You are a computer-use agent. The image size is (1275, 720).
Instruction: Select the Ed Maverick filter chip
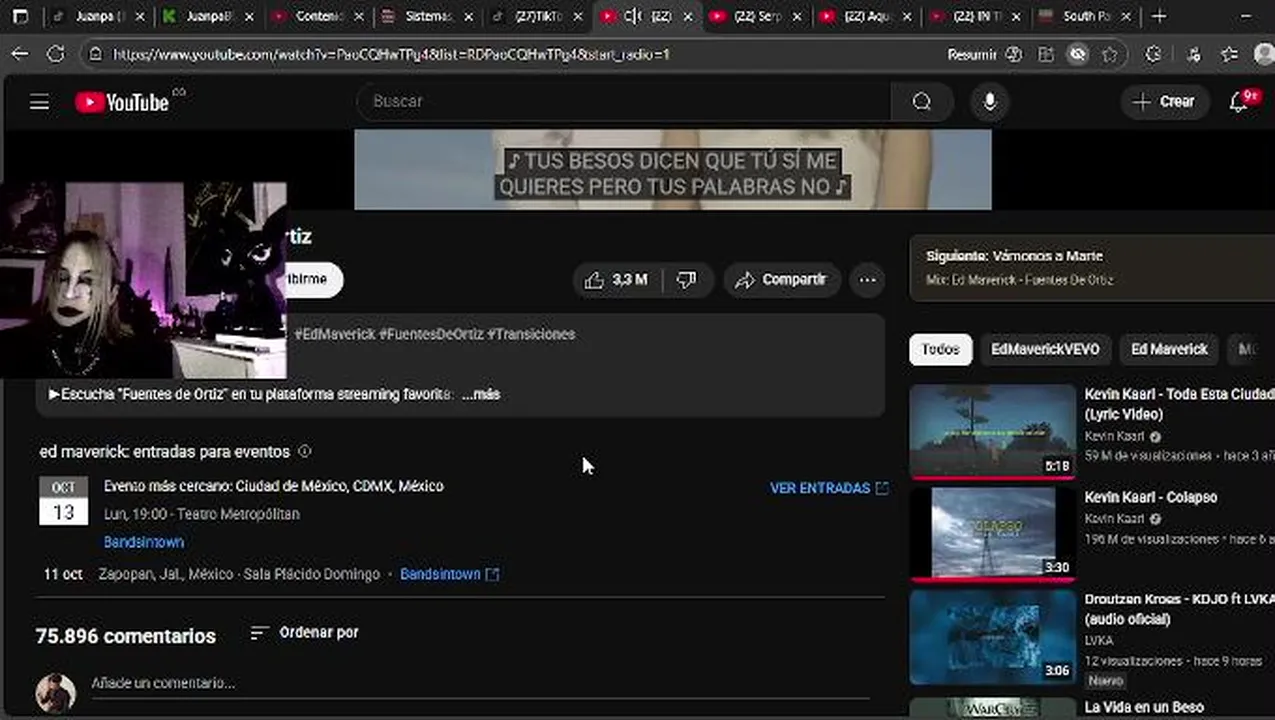pyautogui.click(x=1169, y=349)
